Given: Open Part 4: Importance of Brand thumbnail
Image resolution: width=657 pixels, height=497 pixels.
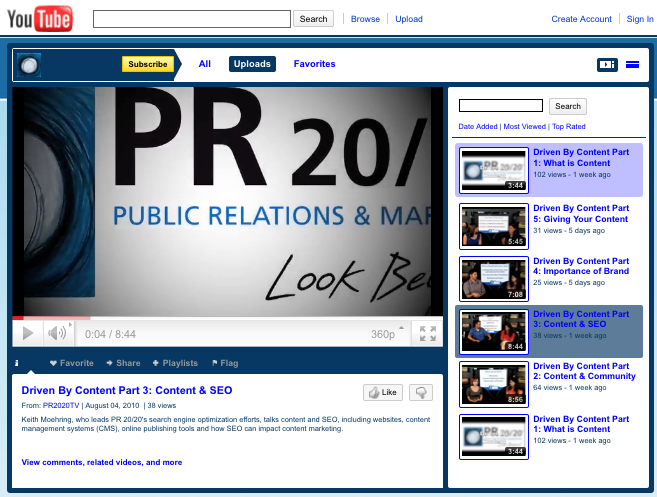Looking at the screenshot, I should tap(494, 279).
